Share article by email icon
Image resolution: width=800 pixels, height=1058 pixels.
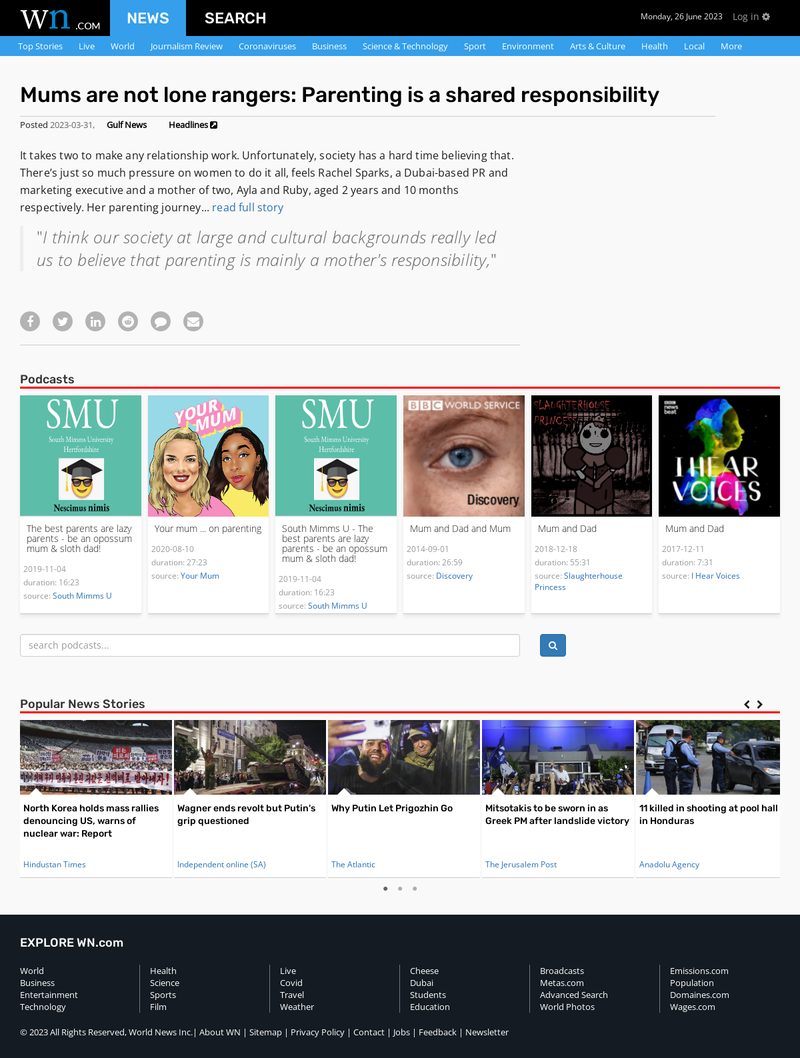point(193,321)
